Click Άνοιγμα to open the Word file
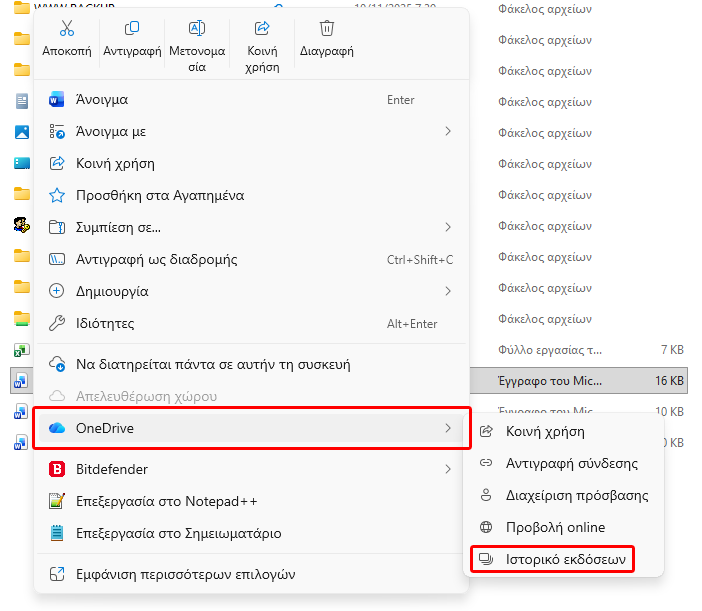 (x=102, y=99)
